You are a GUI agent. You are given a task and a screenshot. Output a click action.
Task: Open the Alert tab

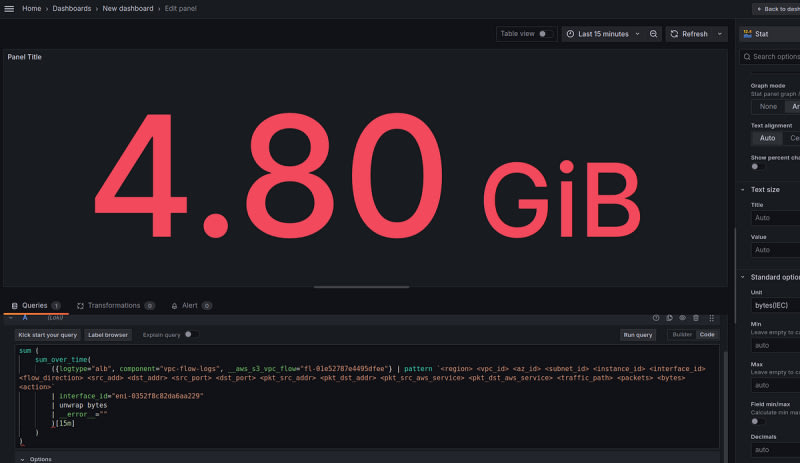pyautogui.click(x=184, y=305)
